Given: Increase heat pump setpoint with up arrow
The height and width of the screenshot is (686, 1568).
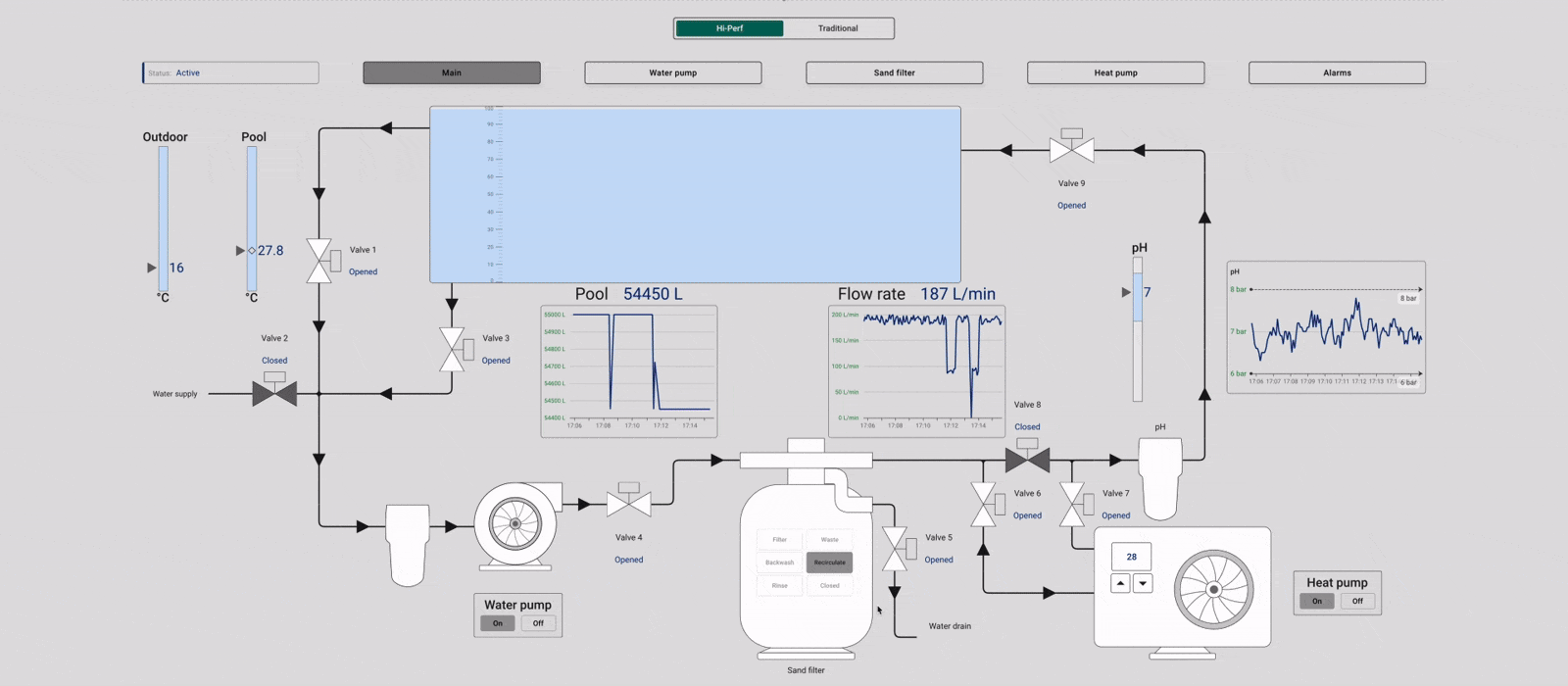Looking at the screenshot, I should [1120, 583].
